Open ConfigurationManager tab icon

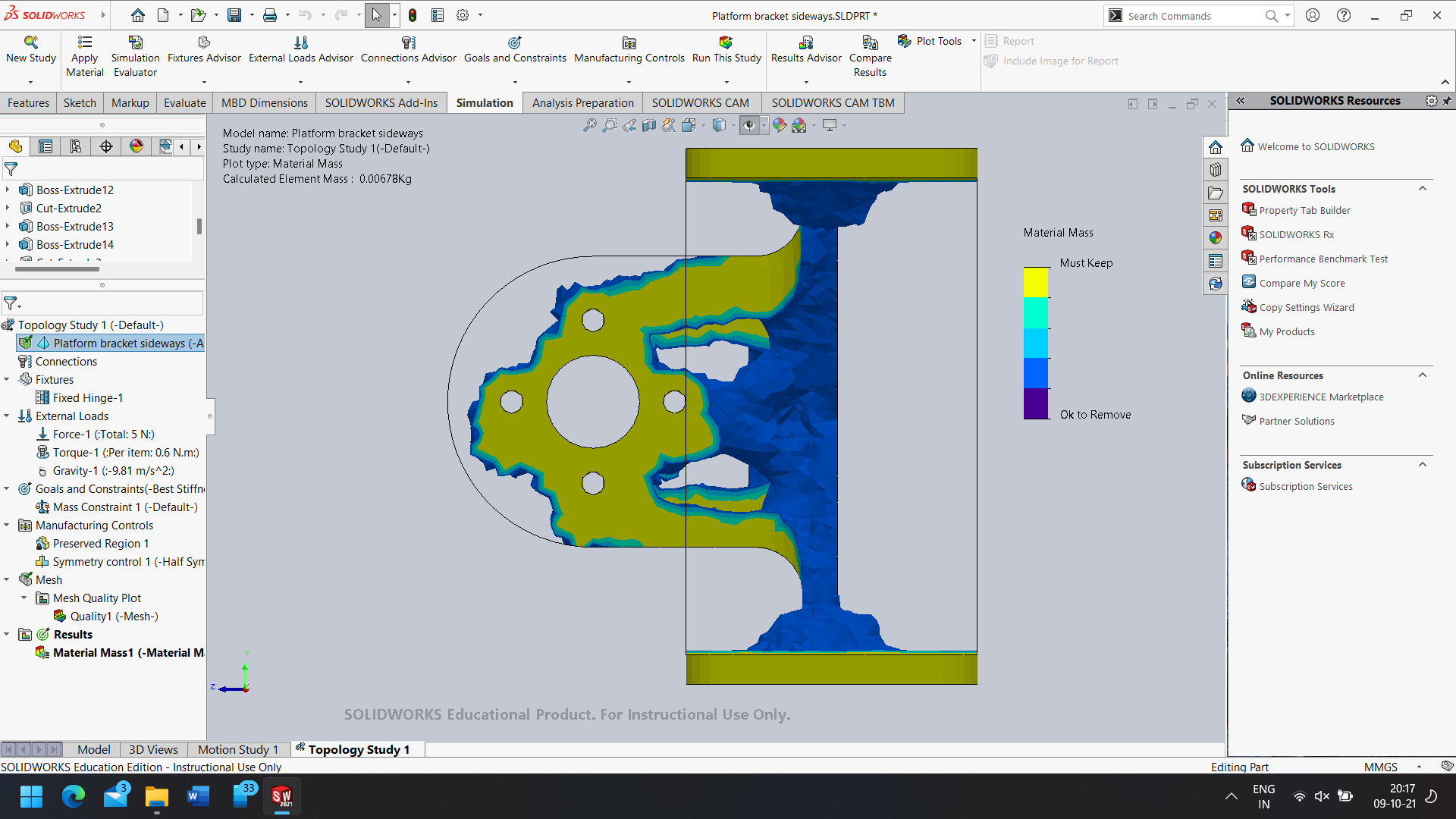pos(76,146)
